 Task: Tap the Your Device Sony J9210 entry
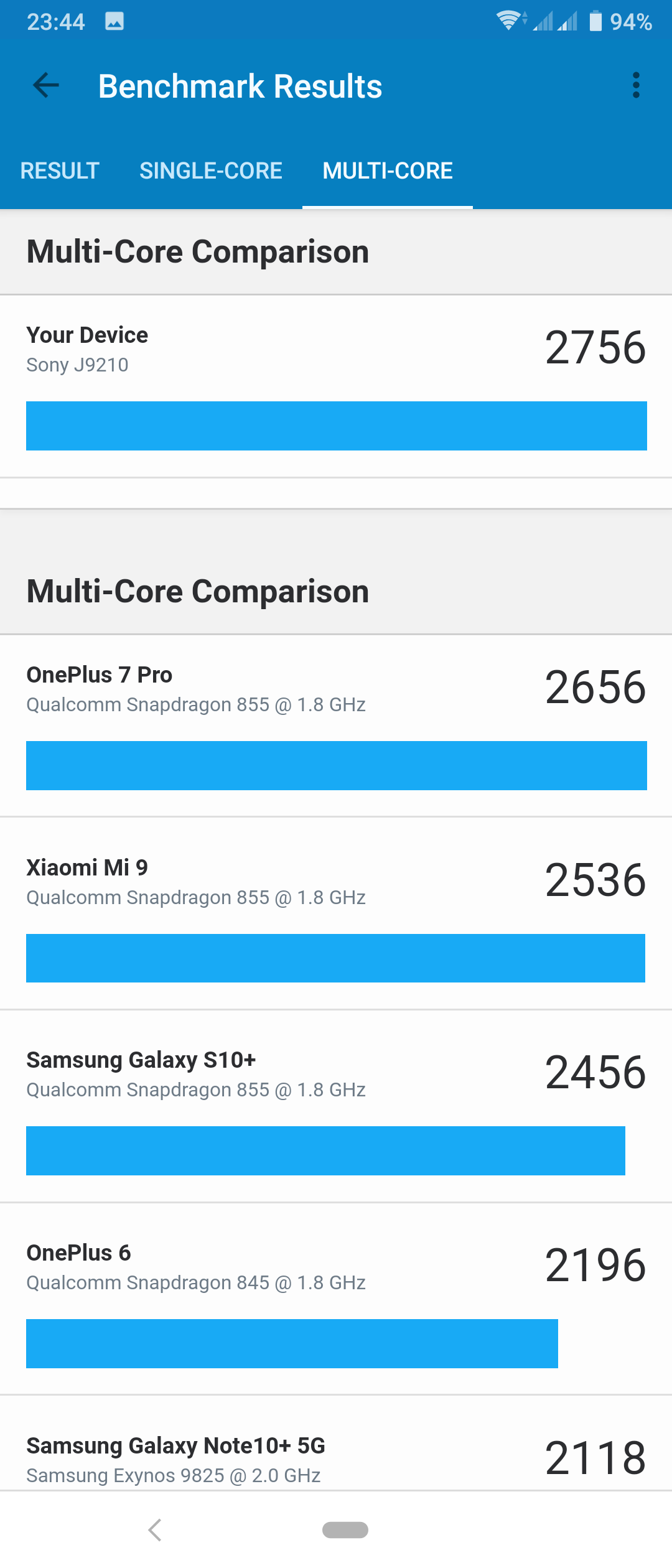(336, 386)
